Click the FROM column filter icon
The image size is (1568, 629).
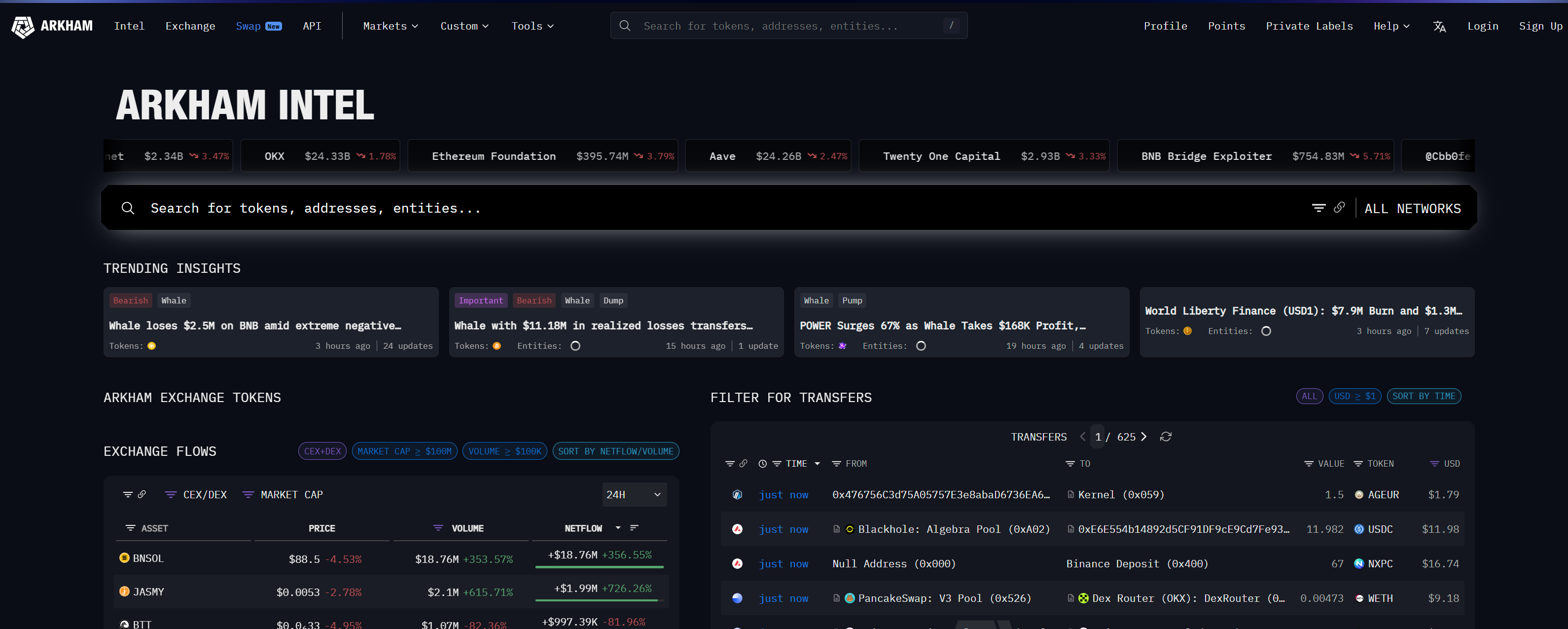[836, 464]
